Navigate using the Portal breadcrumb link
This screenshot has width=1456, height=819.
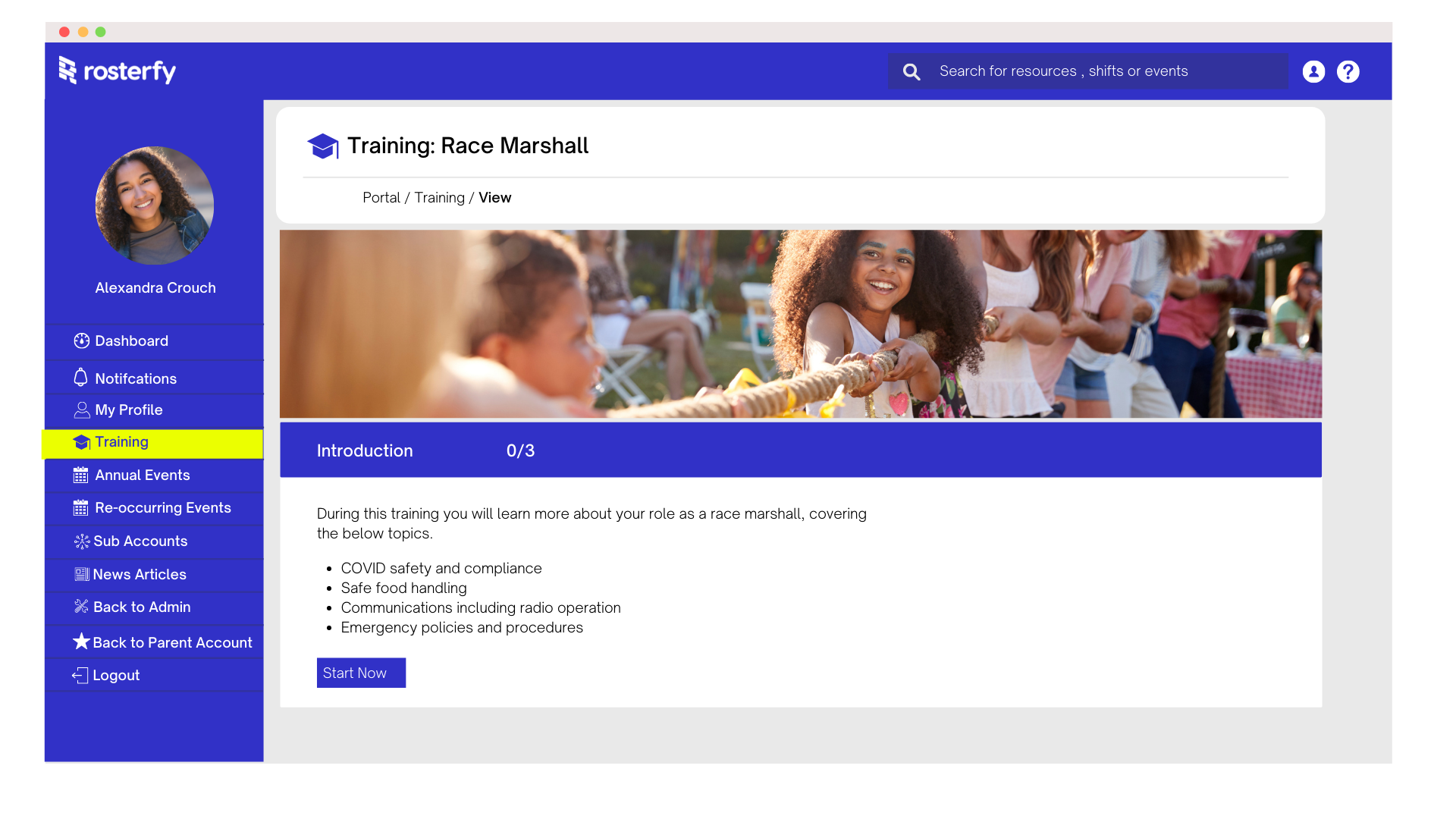coord(381,197)
